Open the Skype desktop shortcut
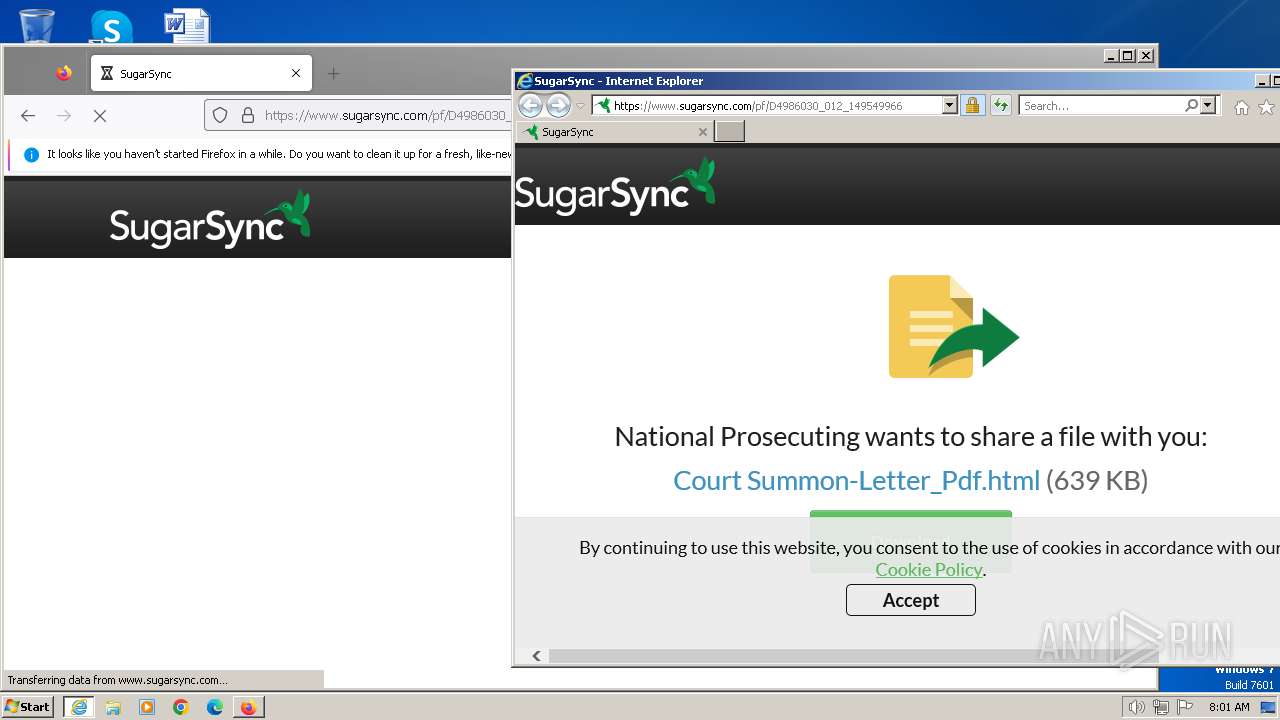Screen dimensions: 1280x720 pos(111,25)
